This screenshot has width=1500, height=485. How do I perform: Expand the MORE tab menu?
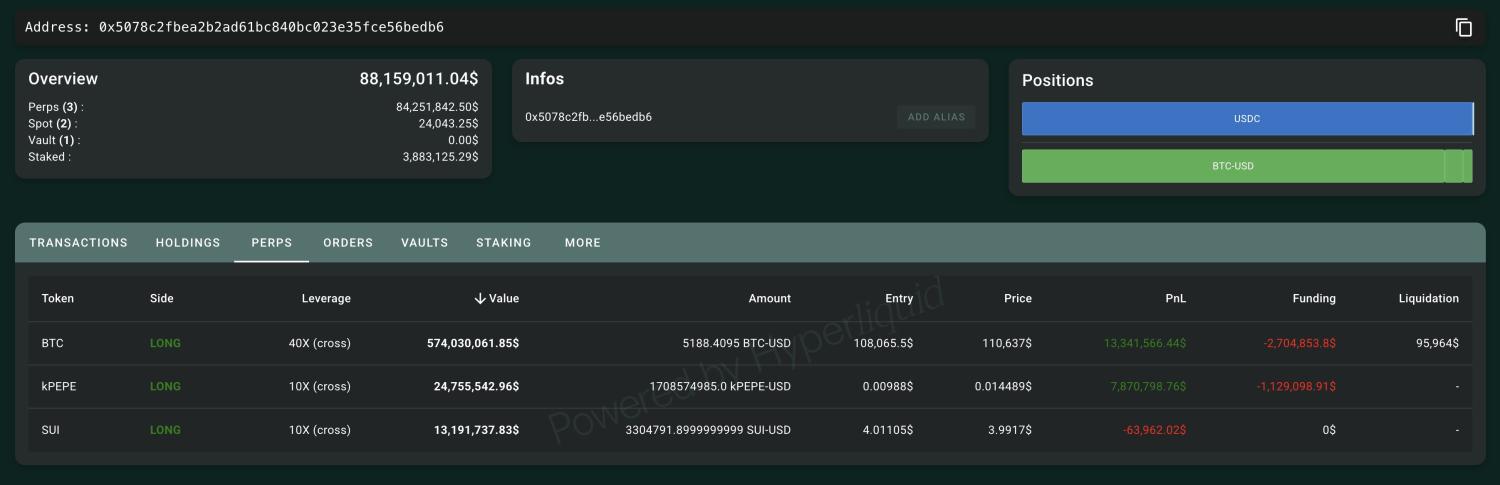click(582, 243)
